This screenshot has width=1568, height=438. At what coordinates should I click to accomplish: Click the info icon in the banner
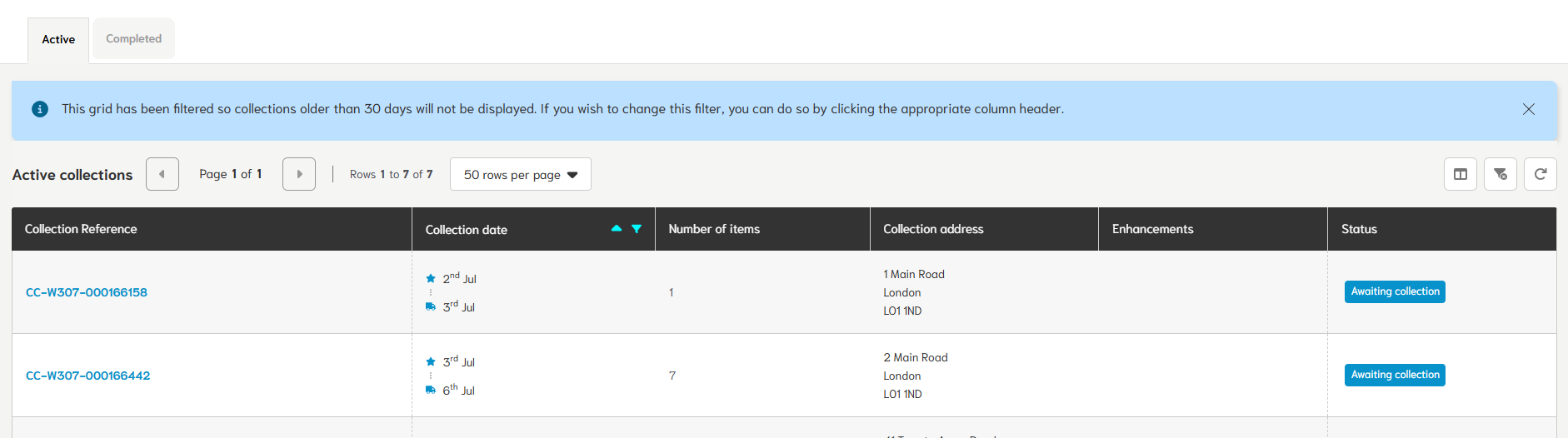point(40,109)
